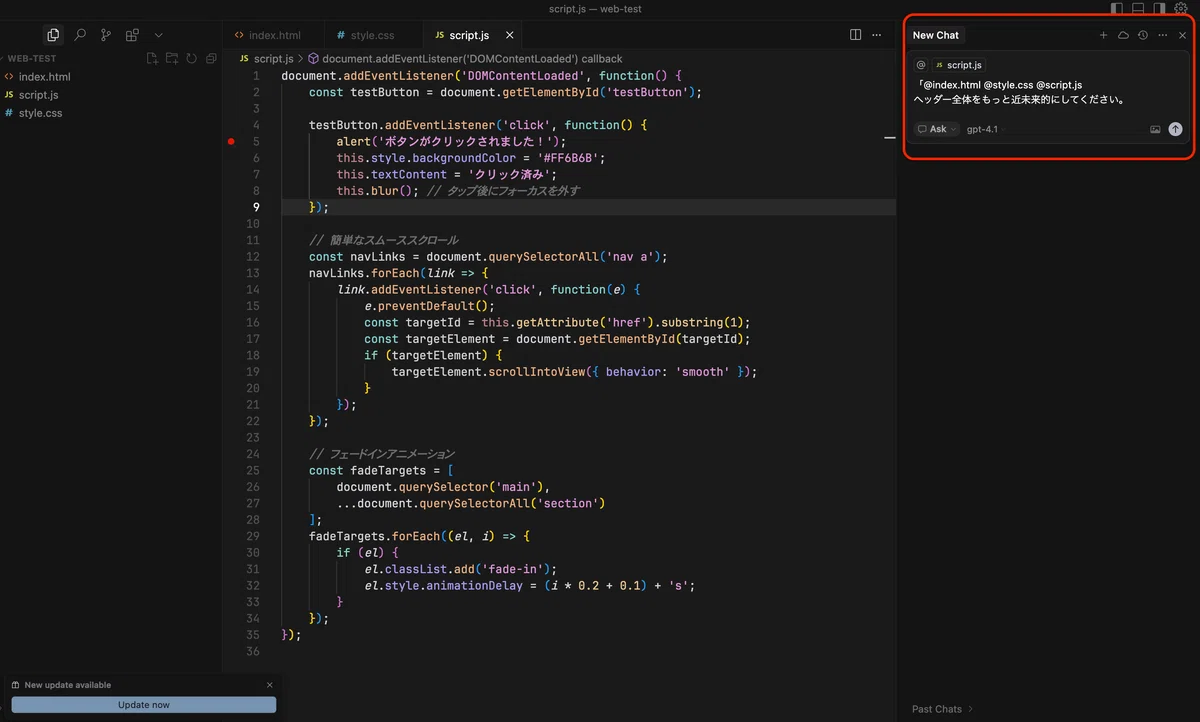1200x722 pixels.
Task: Collapse all folders in explorer
Action: [211, 59]
